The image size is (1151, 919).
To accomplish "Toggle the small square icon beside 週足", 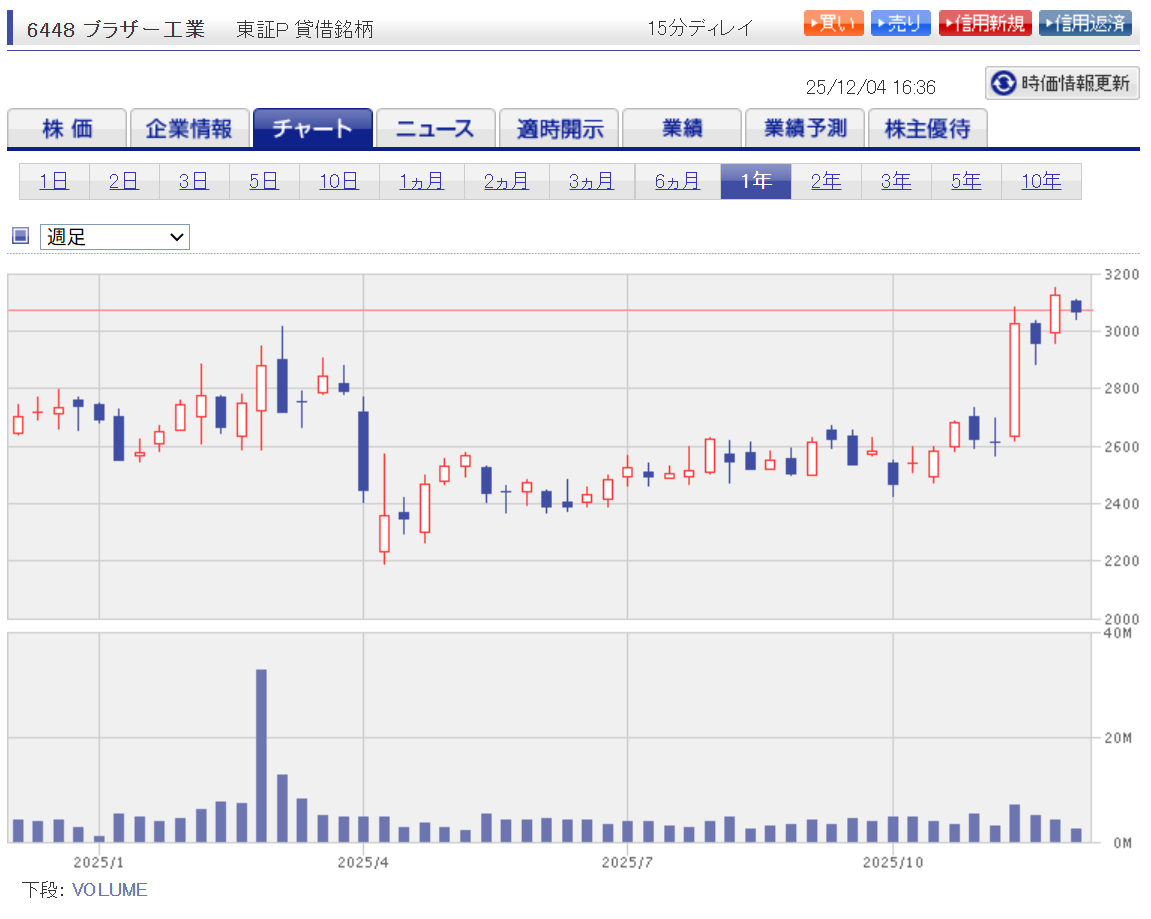I will (20, 237).
